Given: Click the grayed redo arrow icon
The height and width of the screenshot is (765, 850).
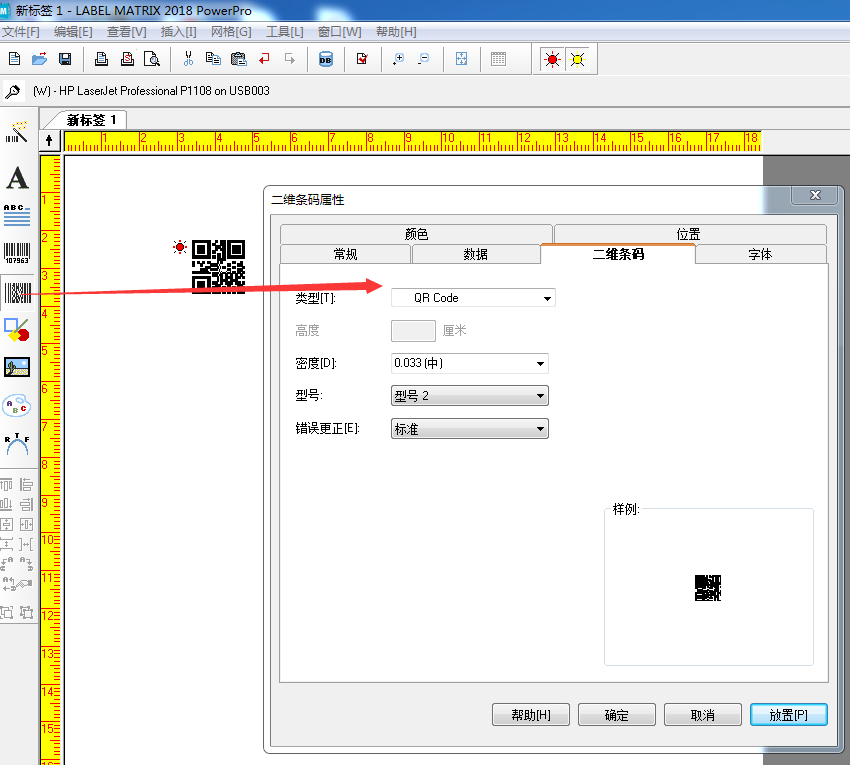Looking at the screenshot, I should (290, 59).
